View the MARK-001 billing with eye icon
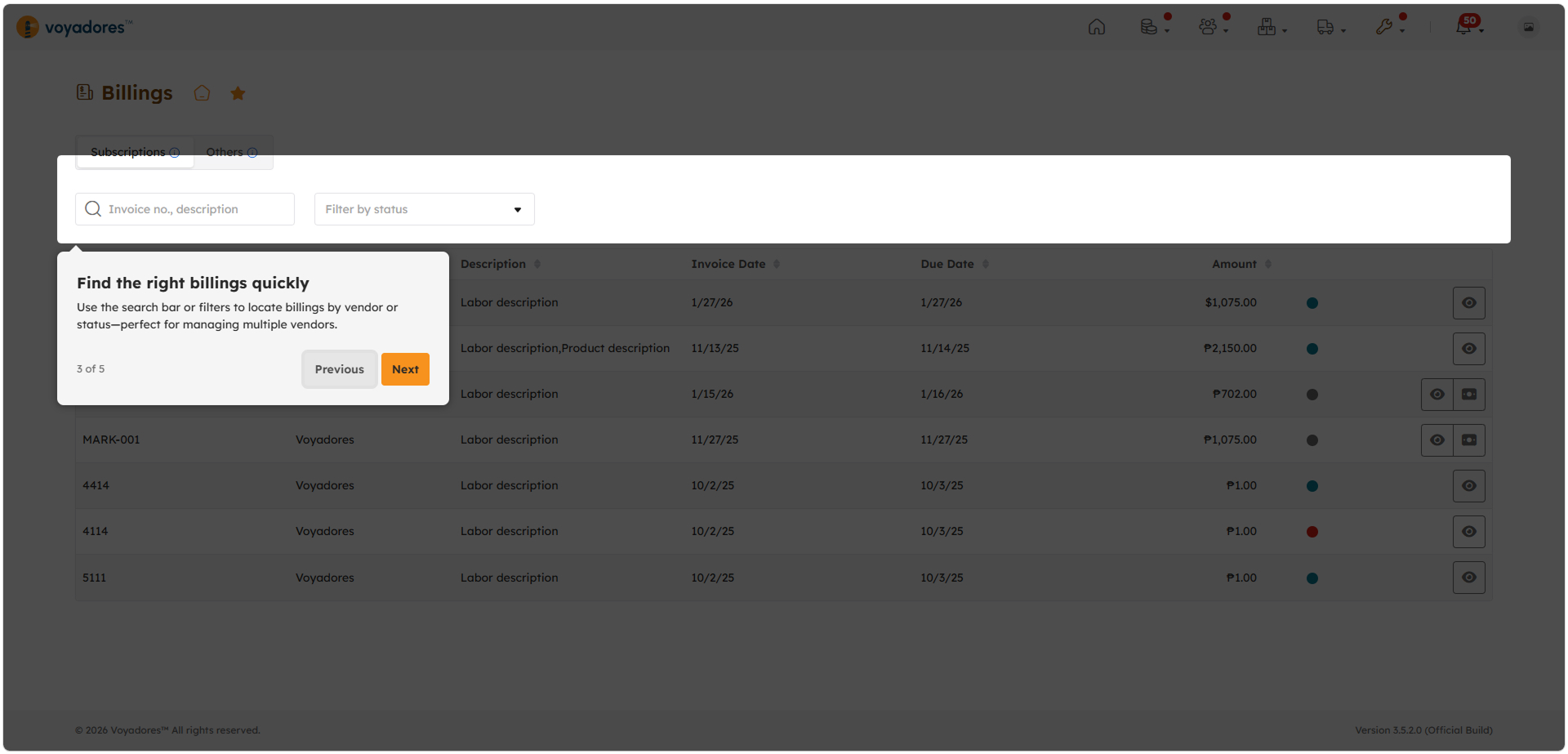This screenshot has height=754, width=1568. pos(1437,440)
